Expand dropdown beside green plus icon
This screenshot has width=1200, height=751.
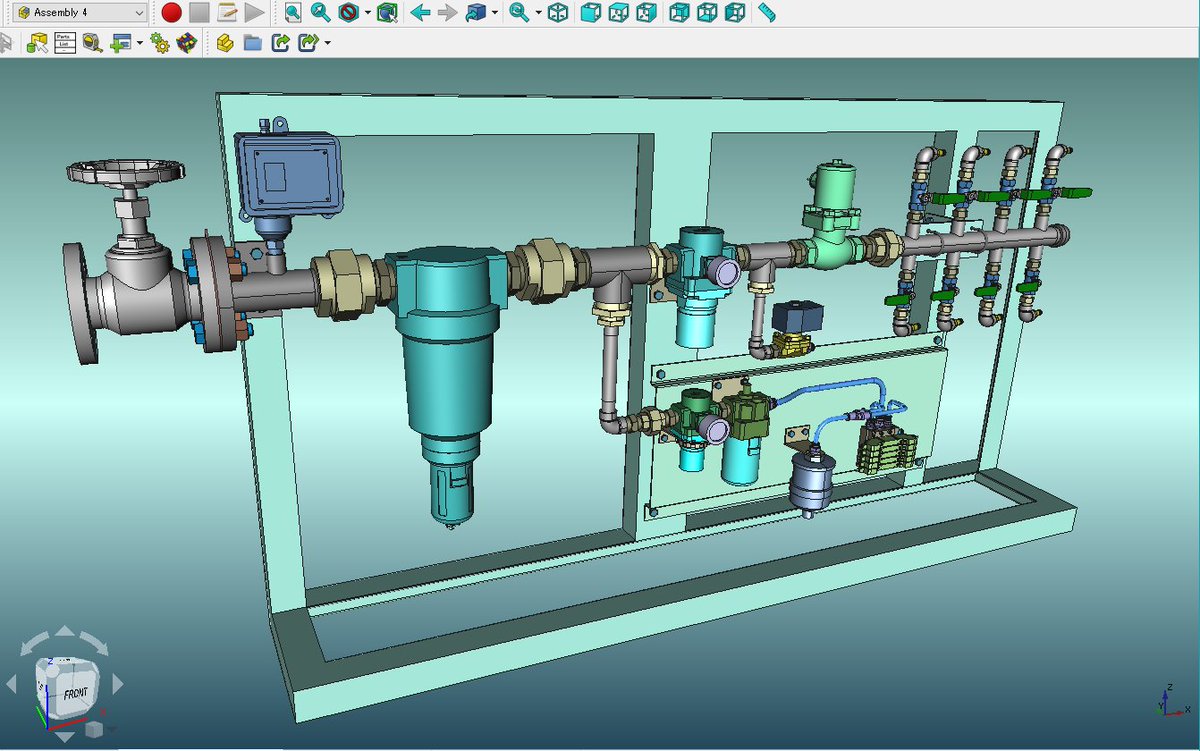tap(140, 44)
